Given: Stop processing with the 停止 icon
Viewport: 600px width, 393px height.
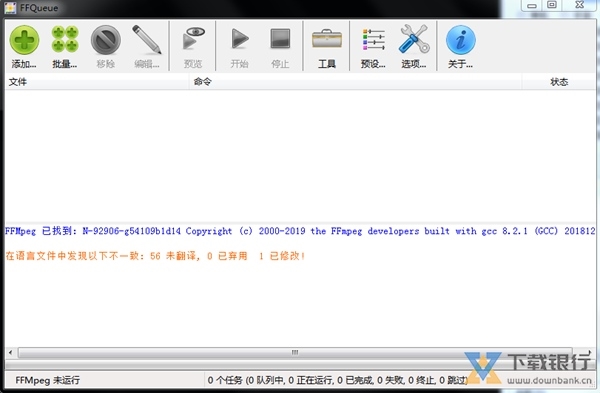Looking at the screenshot, I should point(280,38).
